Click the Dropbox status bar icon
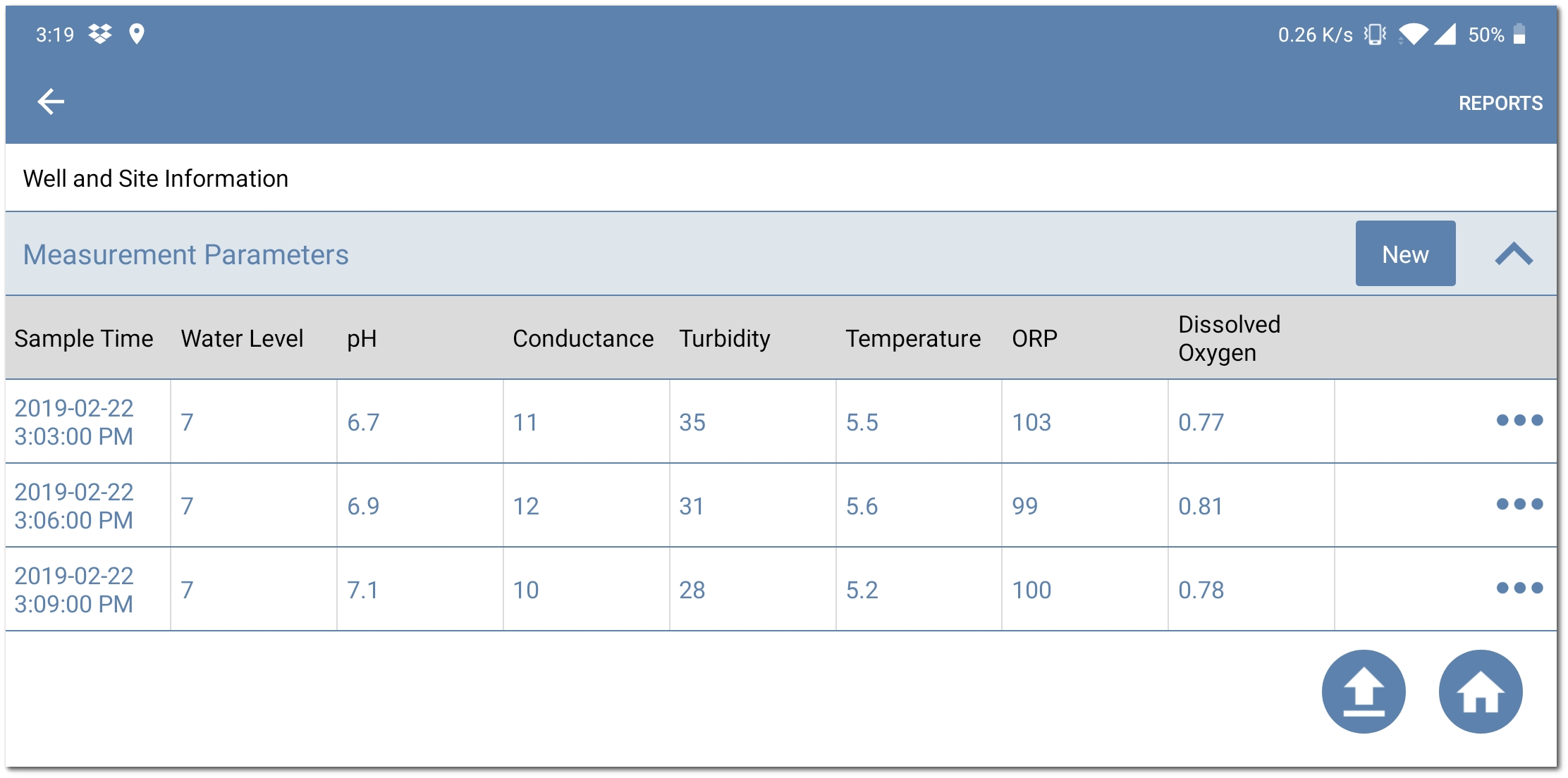1568x778 pixels. [100, 34]
